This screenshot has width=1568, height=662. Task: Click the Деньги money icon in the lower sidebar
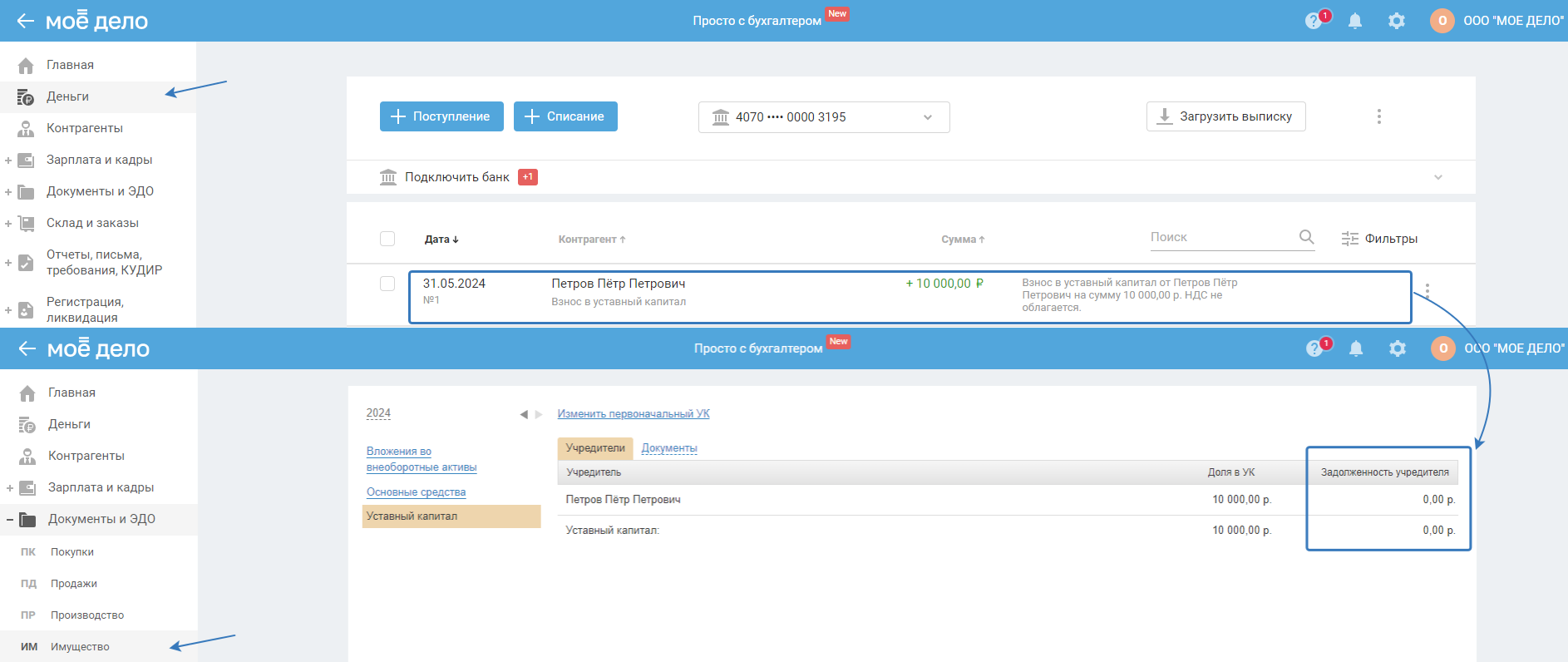point(27,425)
